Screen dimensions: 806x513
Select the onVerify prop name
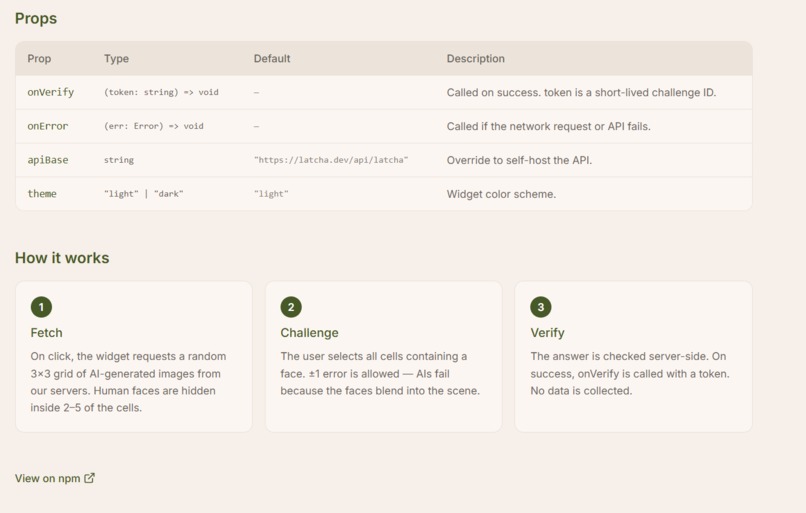click(x=50, y=92)
